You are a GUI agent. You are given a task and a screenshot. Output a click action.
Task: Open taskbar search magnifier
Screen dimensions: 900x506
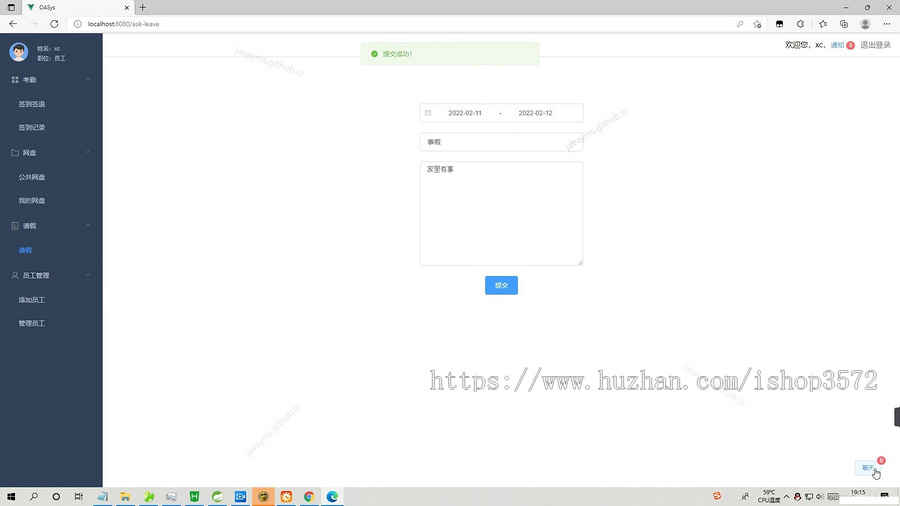(34, 497)
